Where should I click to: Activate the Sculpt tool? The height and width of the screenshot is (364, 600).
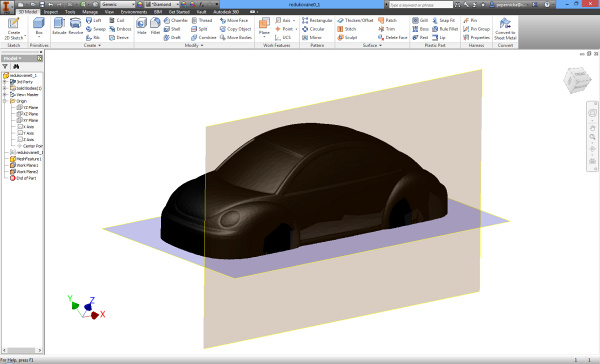click(x=347, y=38)
